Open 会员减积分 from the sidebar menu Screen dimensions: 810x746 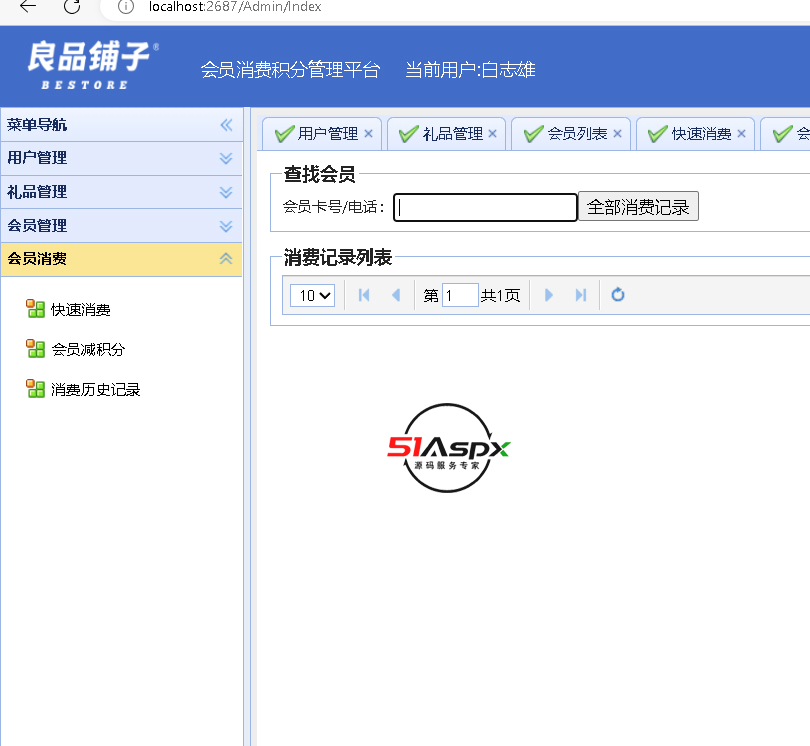pos(88,350)
